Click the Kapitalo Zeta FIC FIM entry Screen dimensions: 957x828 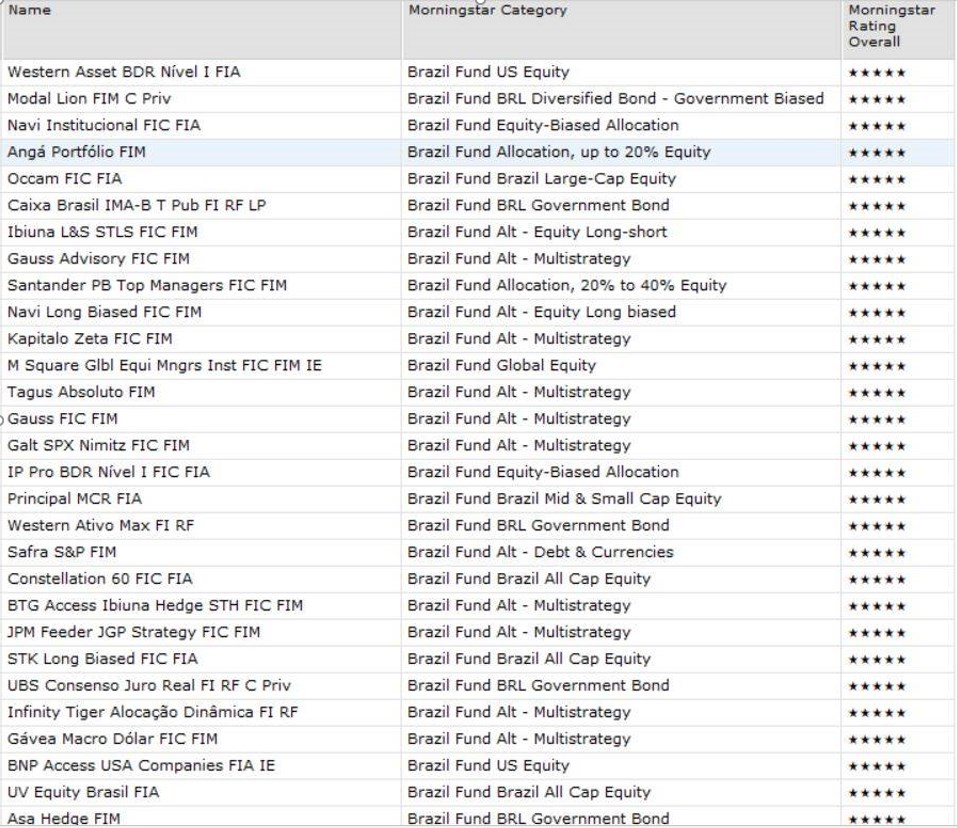click(x=90, y=339)
